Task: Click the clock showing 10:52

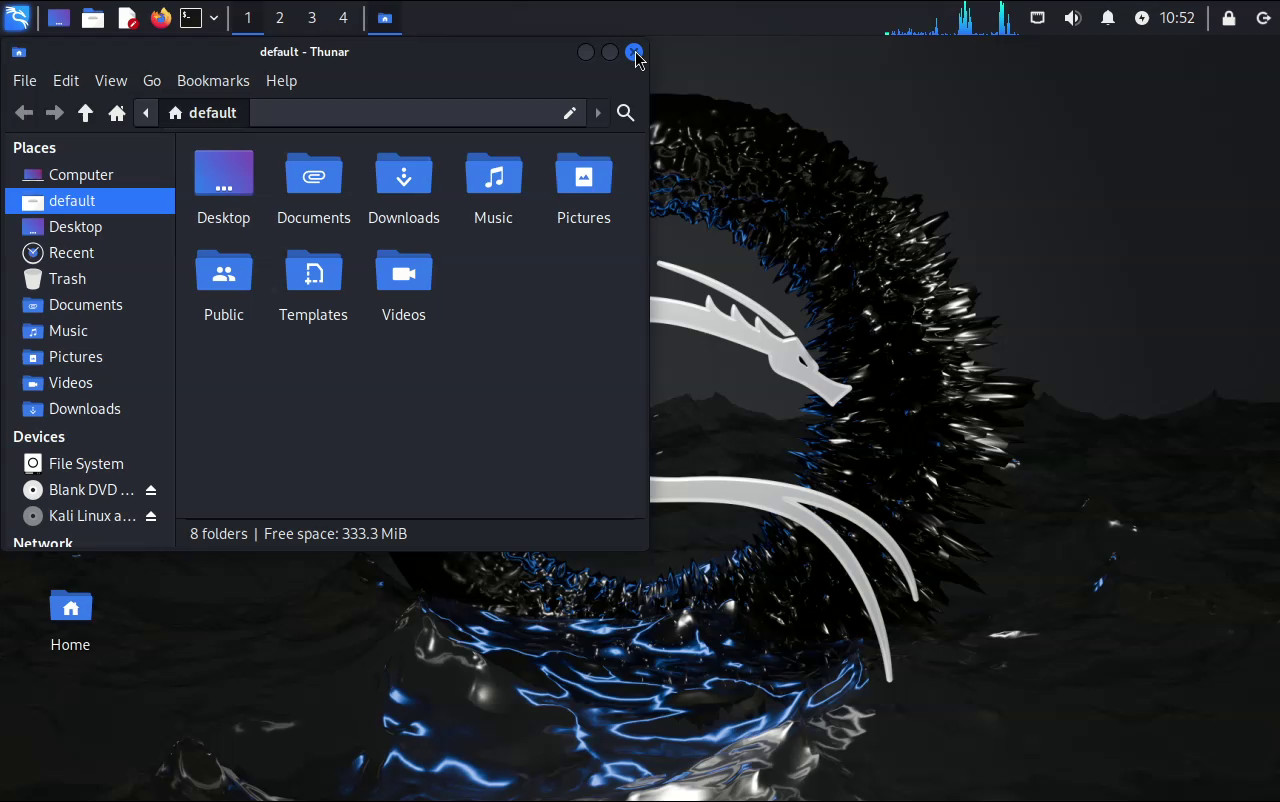Action: coord(1177,18)
